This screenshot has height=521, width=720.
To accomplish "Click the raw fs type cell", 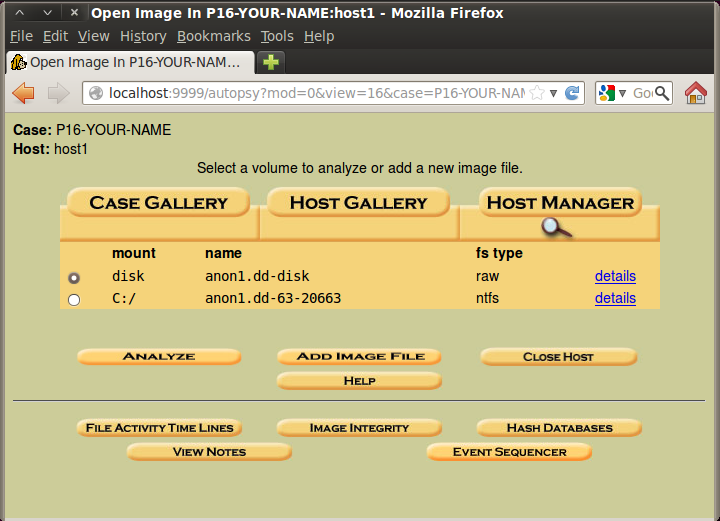I will tap(487, 276).
